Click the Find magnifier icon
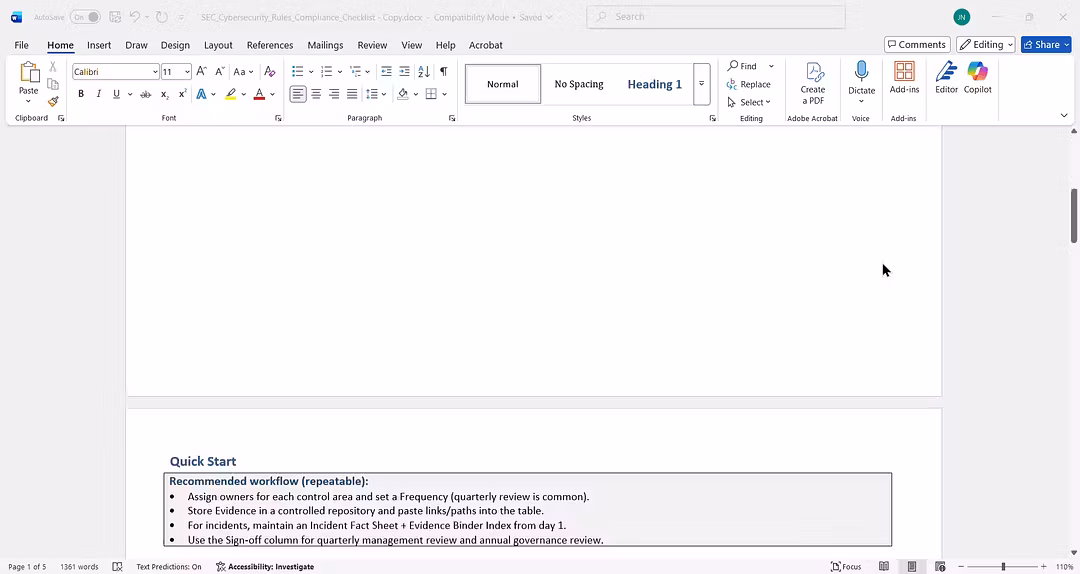 point(733,65)
